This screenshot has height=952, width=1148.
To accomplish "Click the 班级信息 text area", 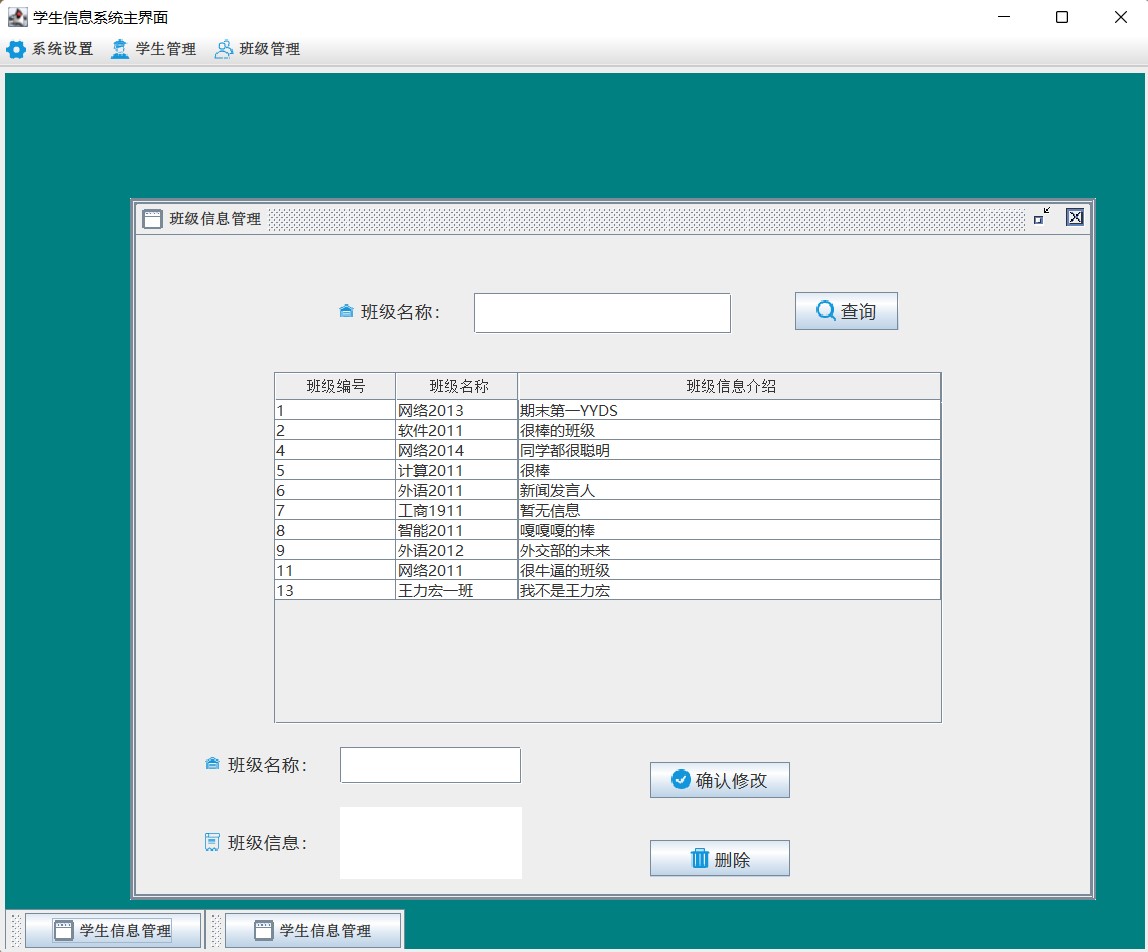I will [430, 843].
